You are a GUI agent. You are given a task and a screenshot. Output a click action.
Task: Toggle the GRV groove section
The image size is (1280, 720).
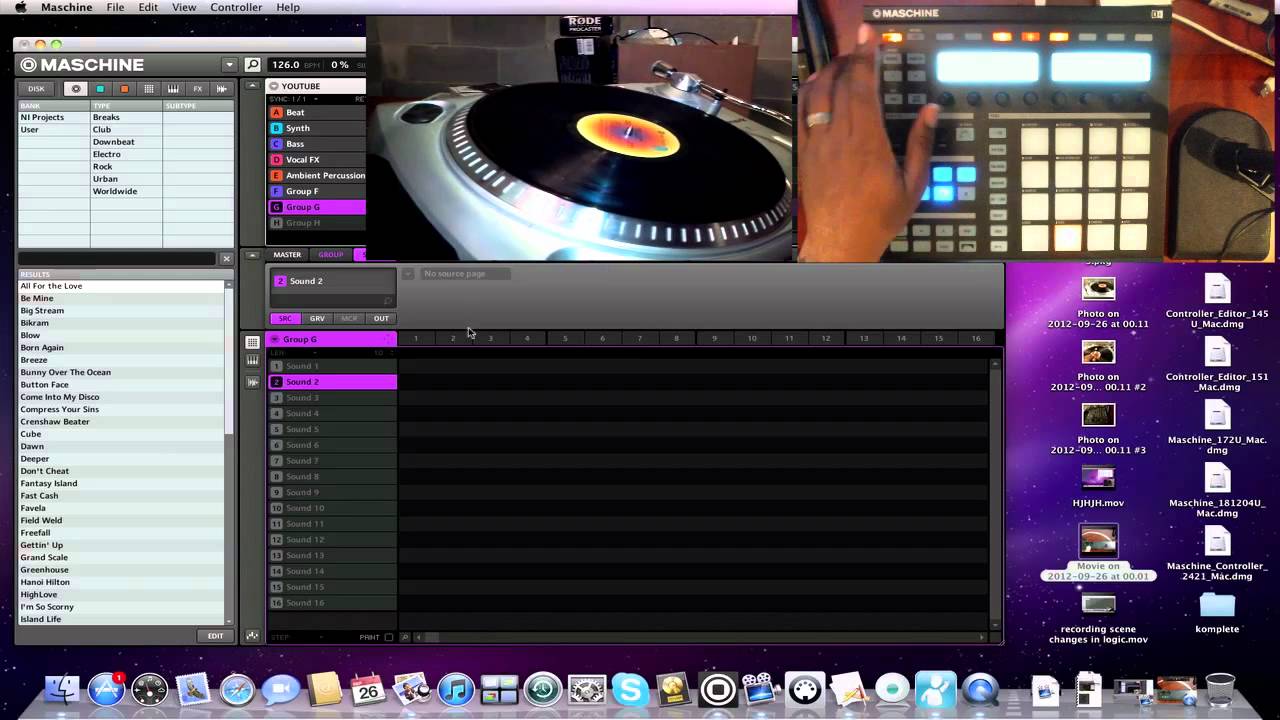click(317, 318)
